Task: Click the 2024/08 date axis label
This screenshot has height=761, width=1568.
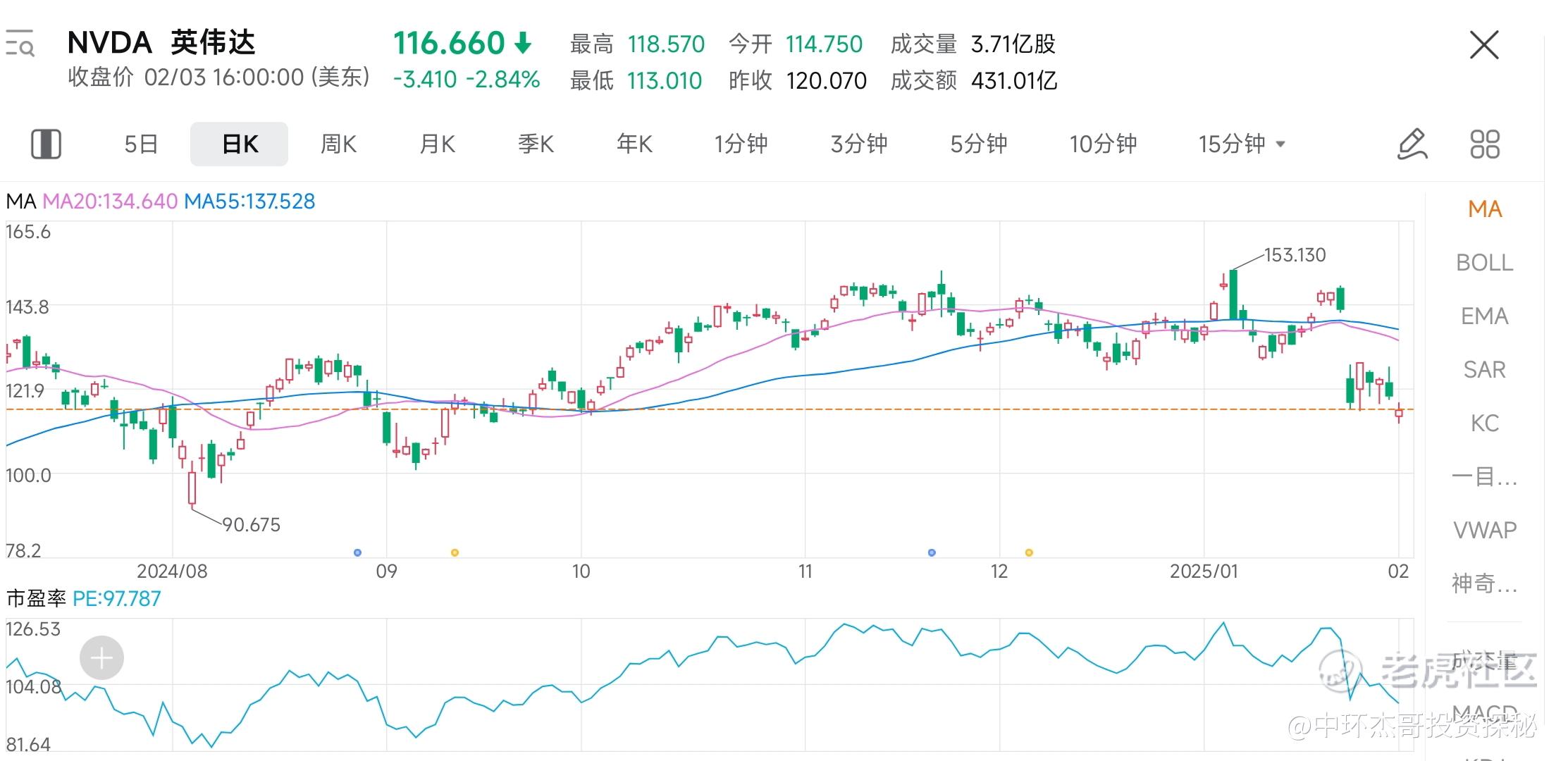Action: (x=172, y=571)
